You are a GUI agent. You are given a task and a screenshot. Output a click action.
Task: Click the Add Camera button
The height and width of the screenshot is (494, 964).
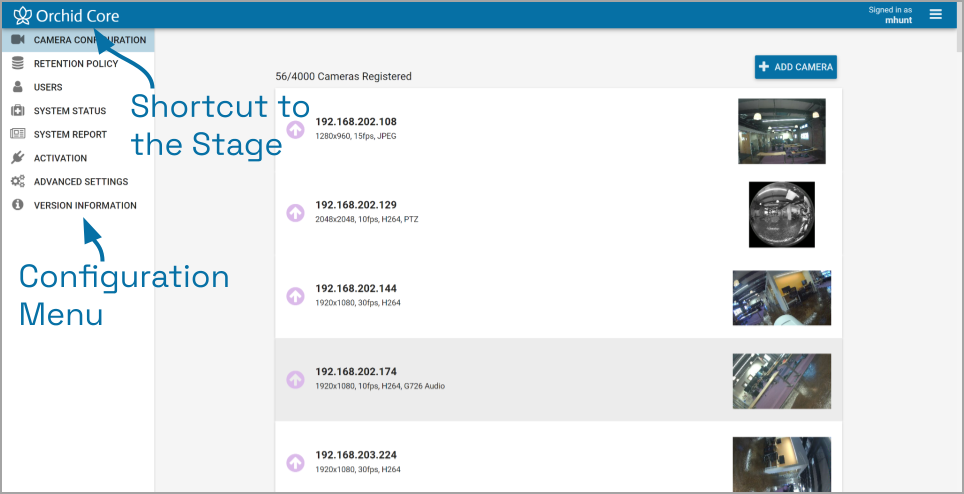tap(796, 67)
